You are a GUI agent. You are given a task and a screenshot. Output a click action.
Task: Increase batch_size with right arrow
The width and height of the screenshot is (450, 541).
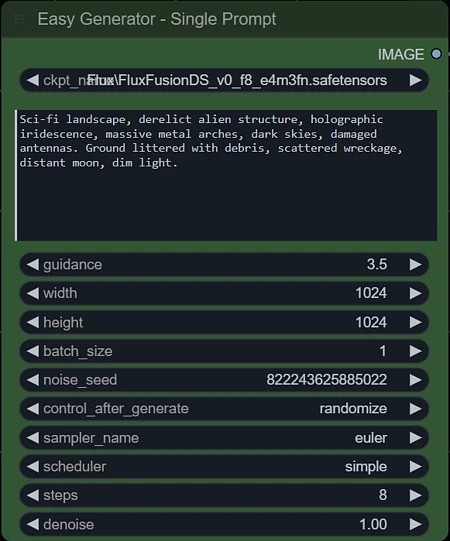click(415, 351)
